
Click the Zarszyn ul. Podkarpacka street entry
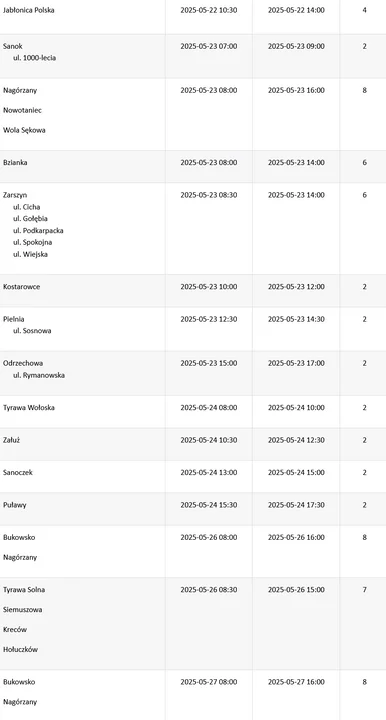point(38,231)
